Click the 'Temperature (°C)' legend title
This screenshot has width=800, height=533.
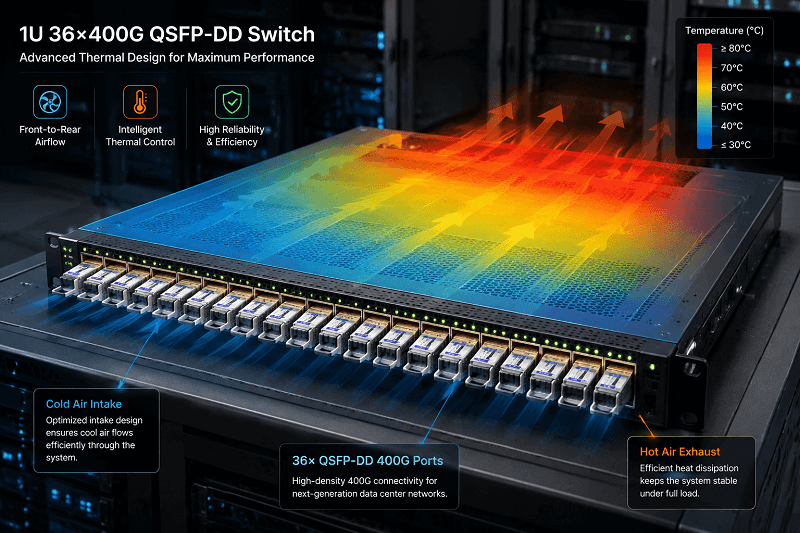click(724, 31)
